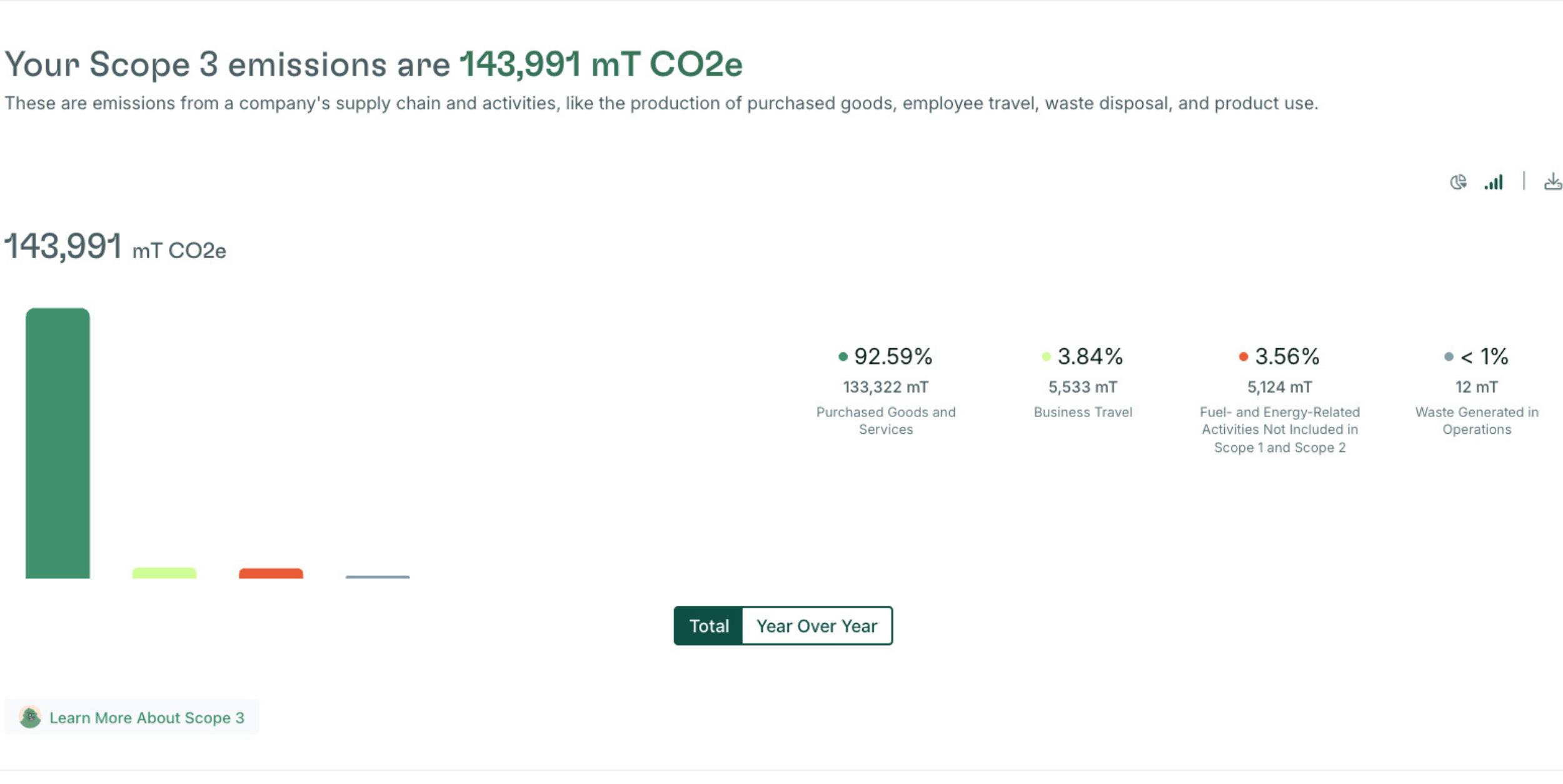Click the orange Fuel and Energy bar
The image size is (1563, 784).
pos(271,573)
